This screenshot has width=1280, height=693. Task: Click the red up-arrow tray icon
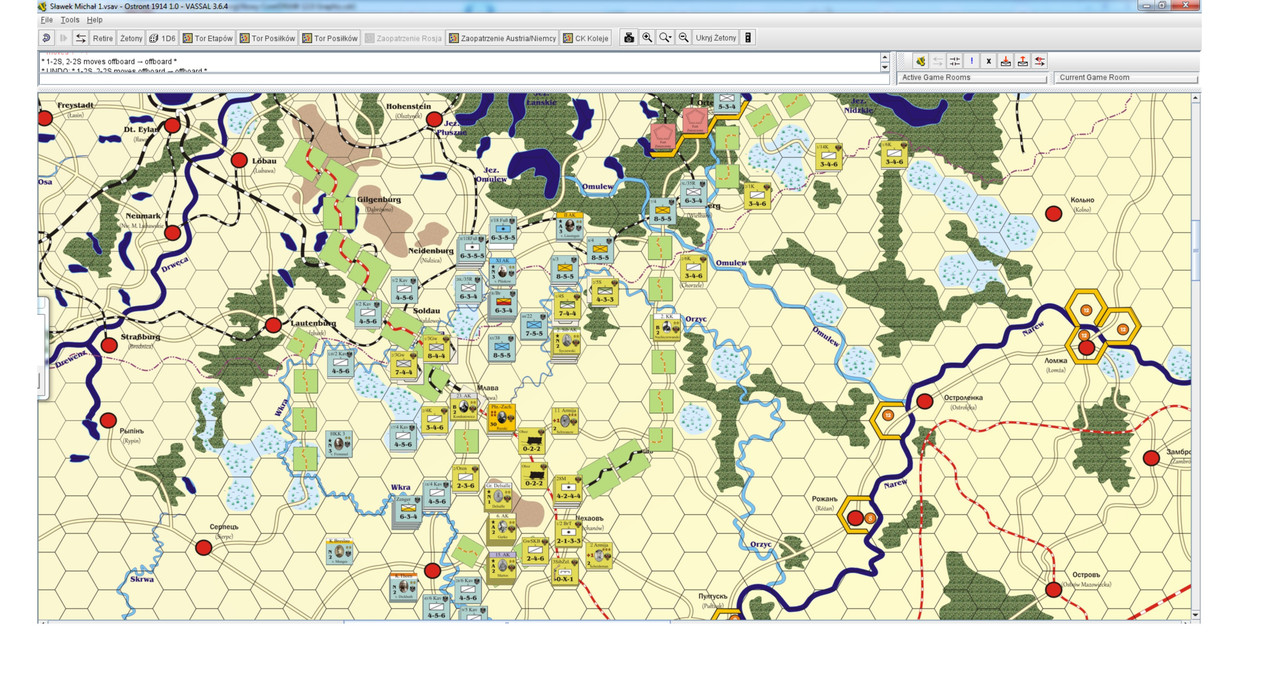pyautogui.click(x=1022, y=61)
